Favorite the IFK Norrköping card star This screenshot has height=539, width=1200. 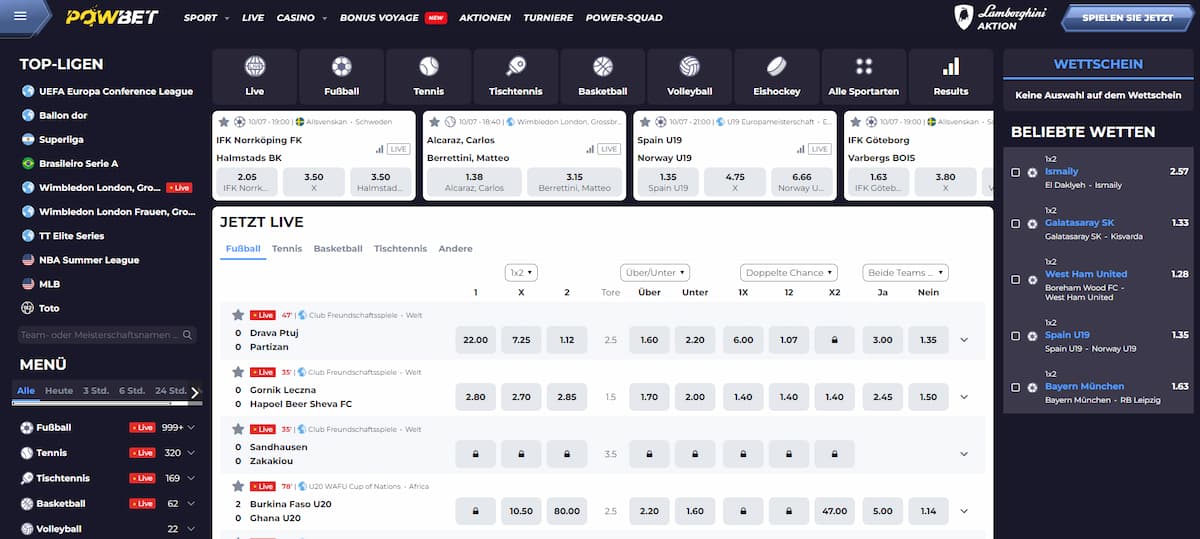point(224,121)
